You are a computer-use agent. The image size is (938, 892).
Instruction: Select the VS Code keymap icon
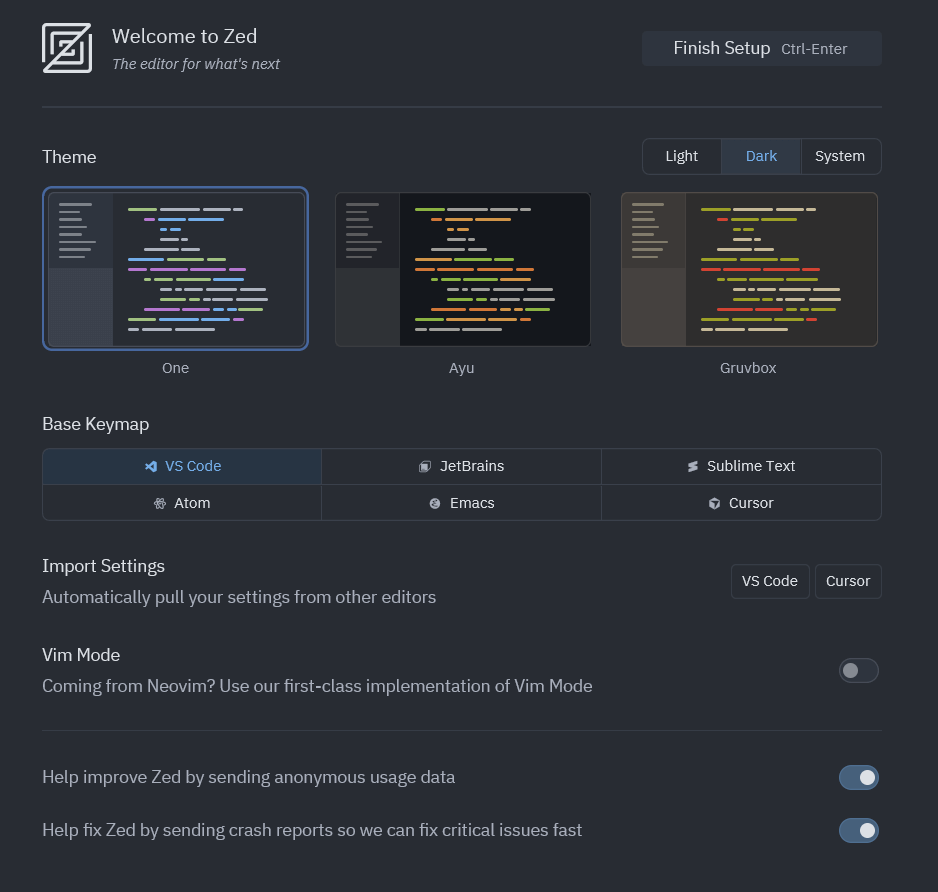pyautogui.click(x=151, y=466)
